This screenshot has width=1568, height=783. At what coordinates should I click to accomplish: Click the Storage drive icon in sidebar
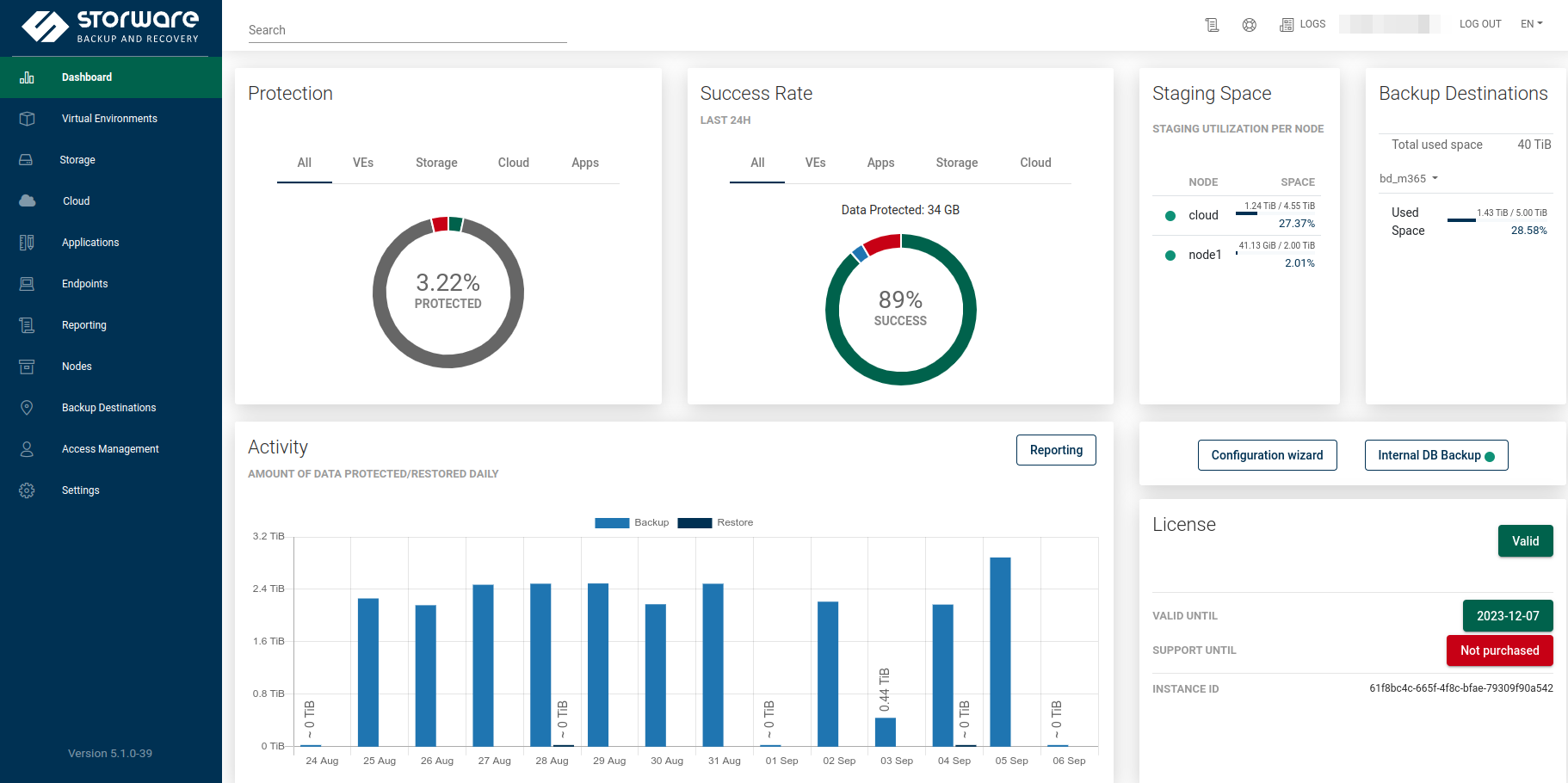pyautogui.click(x=27, y=160)
